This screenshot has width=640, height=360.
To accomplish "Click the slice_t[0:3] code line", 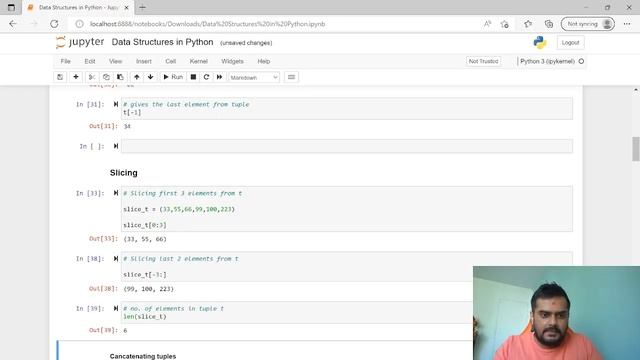I will pyautogui.click(x=145, y=225).
